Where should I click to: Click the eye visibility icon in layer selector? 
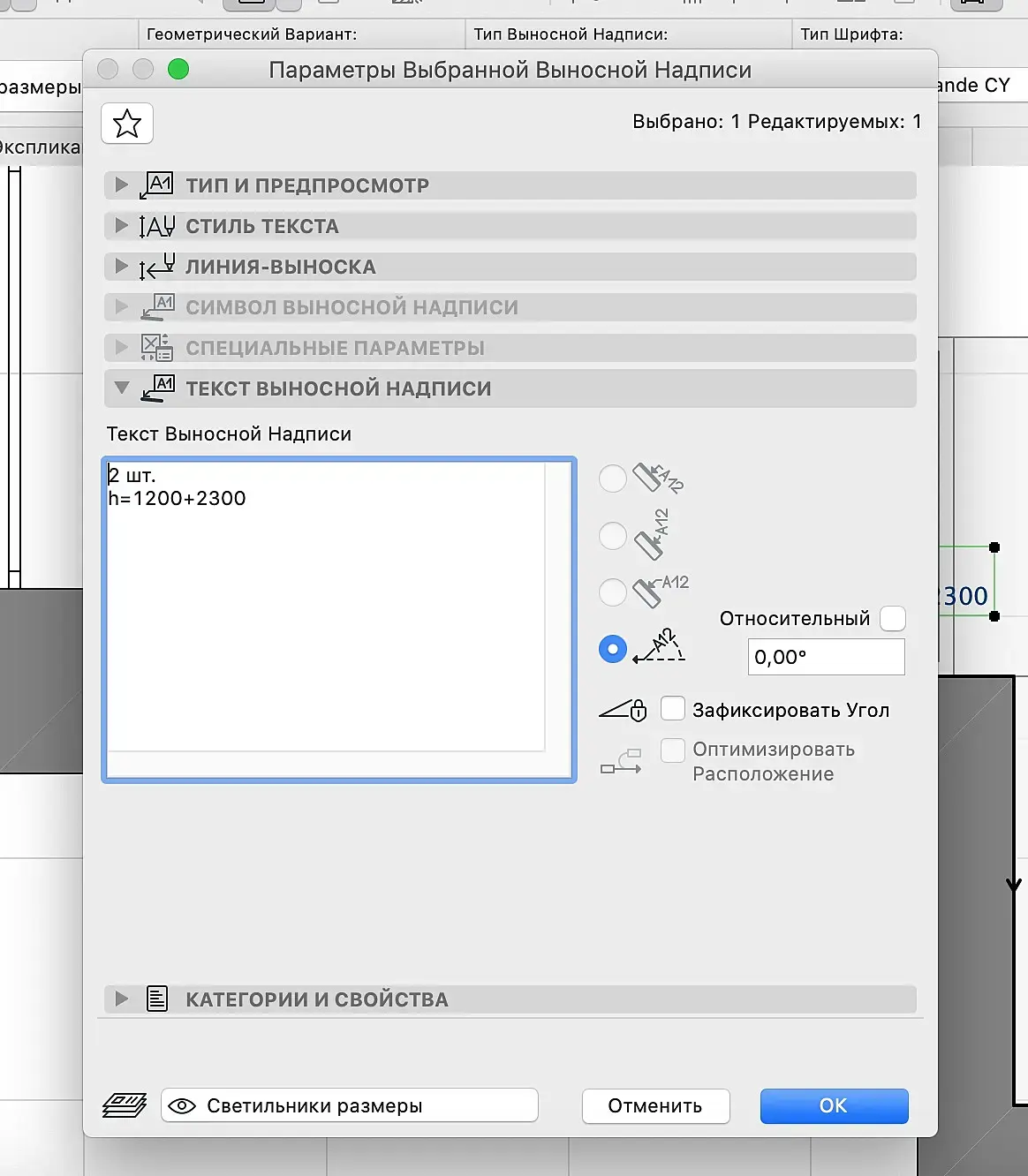click(182, 1105)
